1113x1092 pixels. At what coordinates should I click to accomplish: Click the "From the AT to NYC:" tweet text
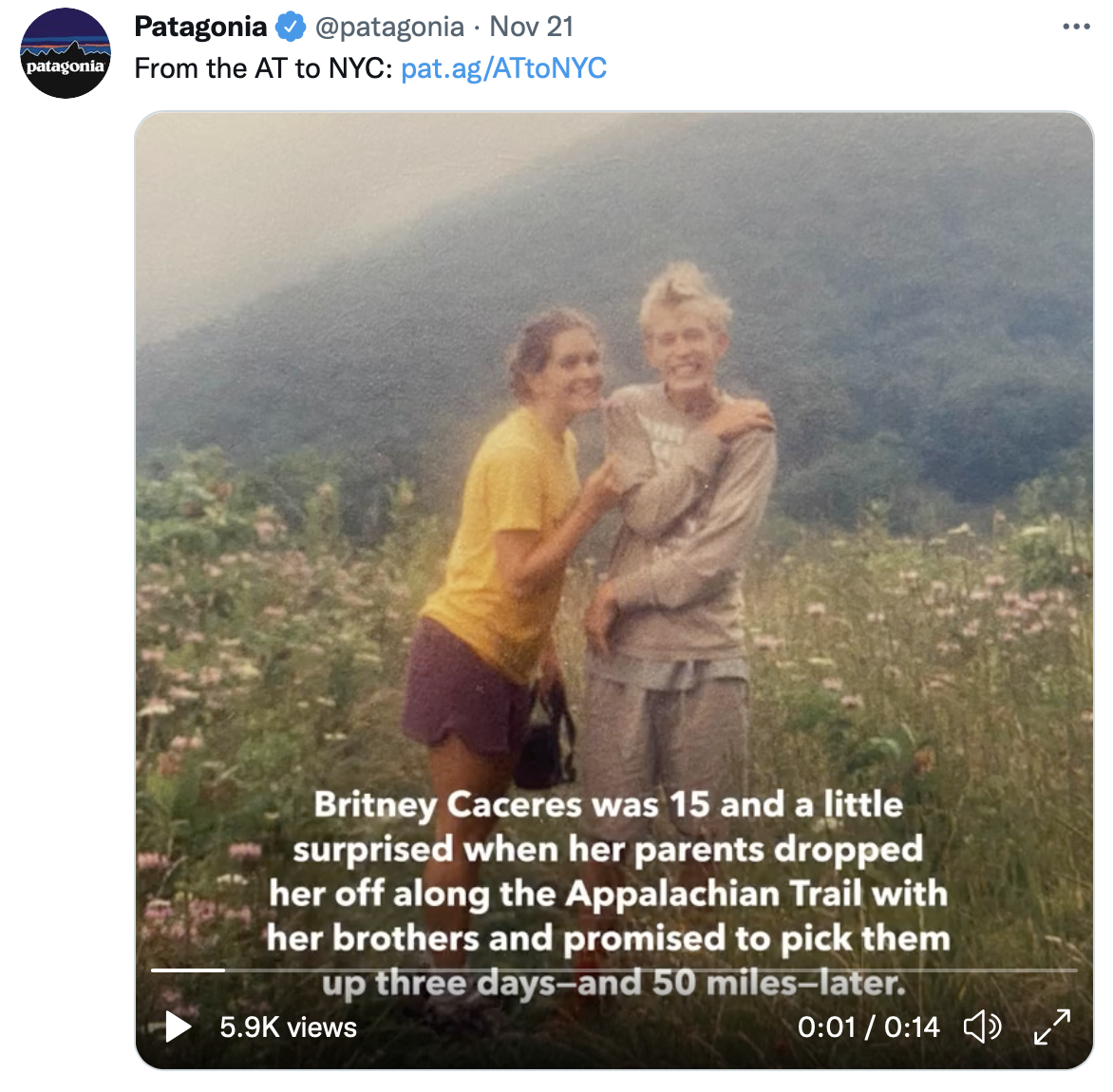click(263, 69)
